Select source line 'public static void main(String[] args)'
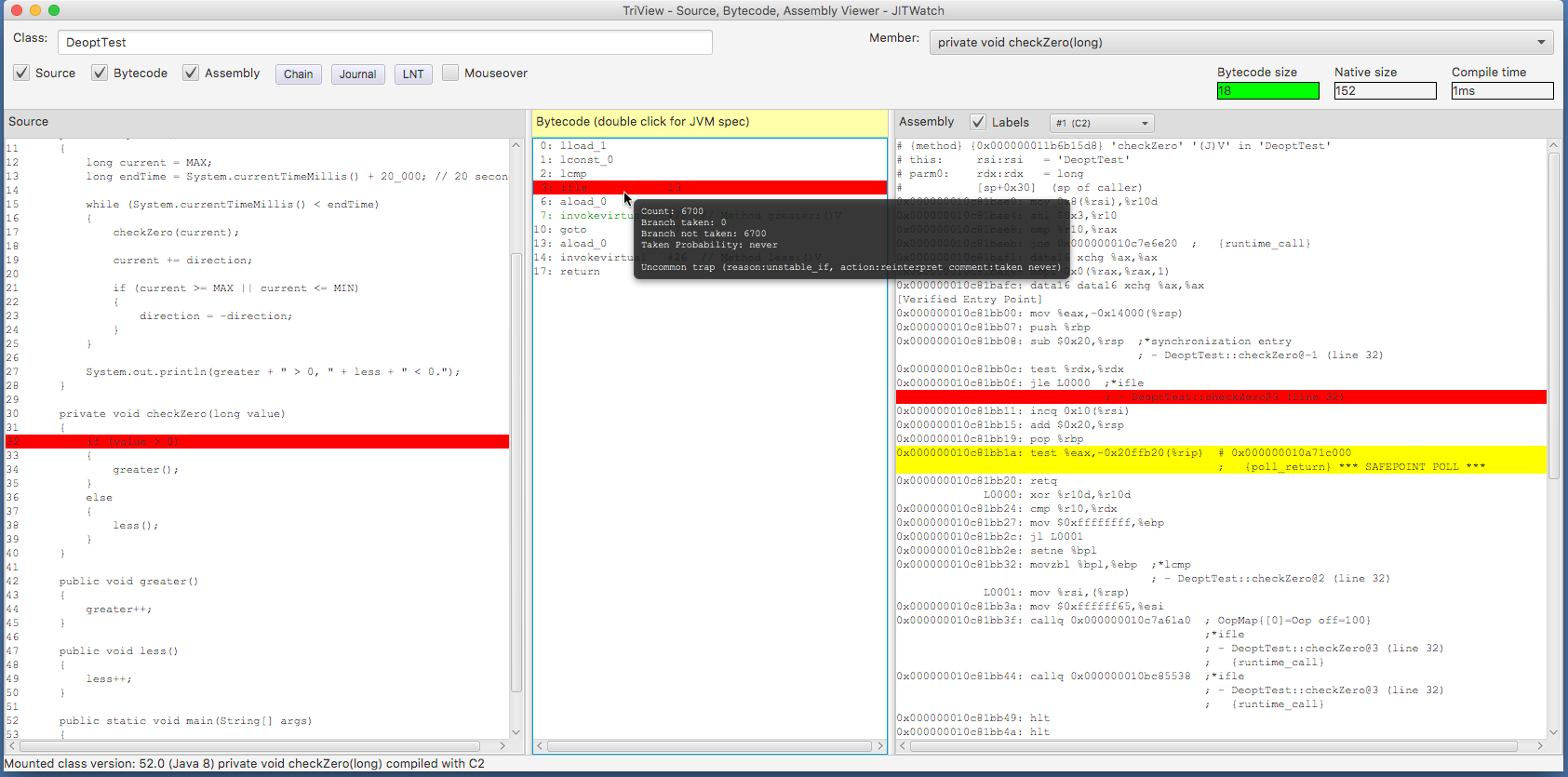Screen dimensions: 1568x777 click(185, 721)
